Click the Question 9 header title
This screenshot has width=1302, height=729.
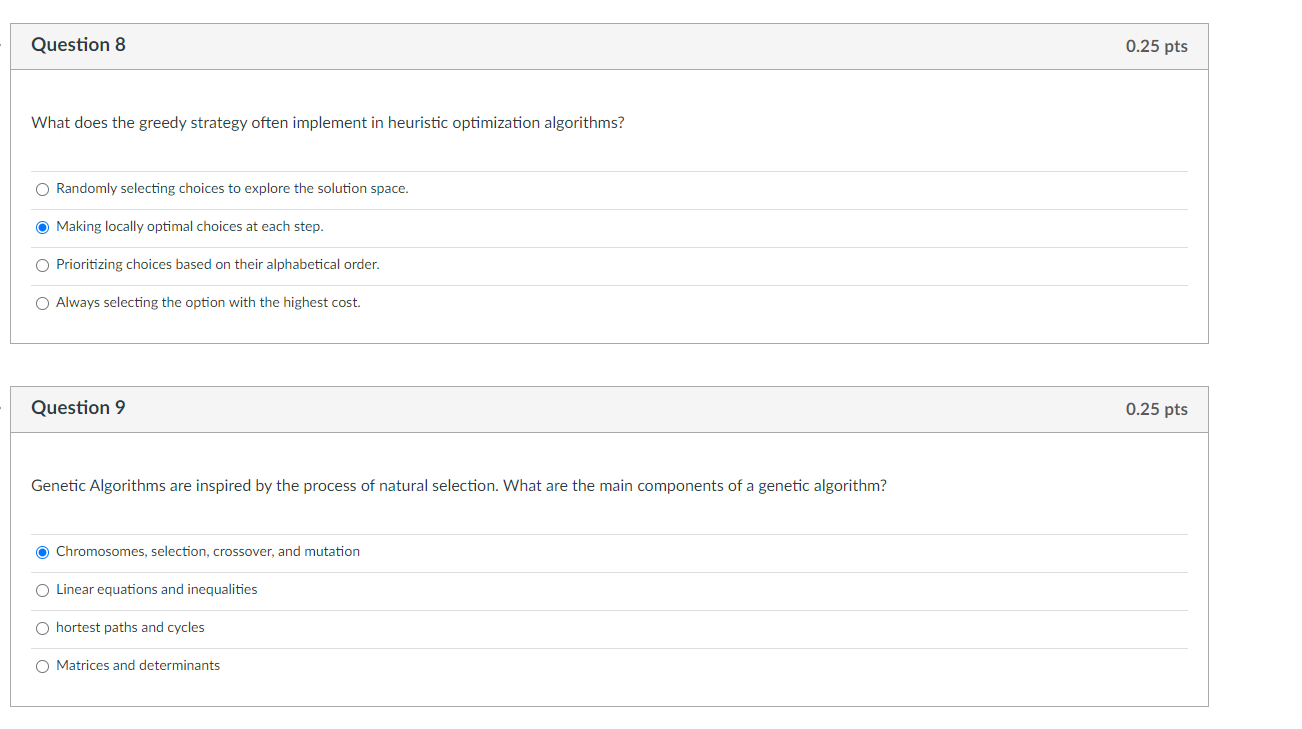79,408
